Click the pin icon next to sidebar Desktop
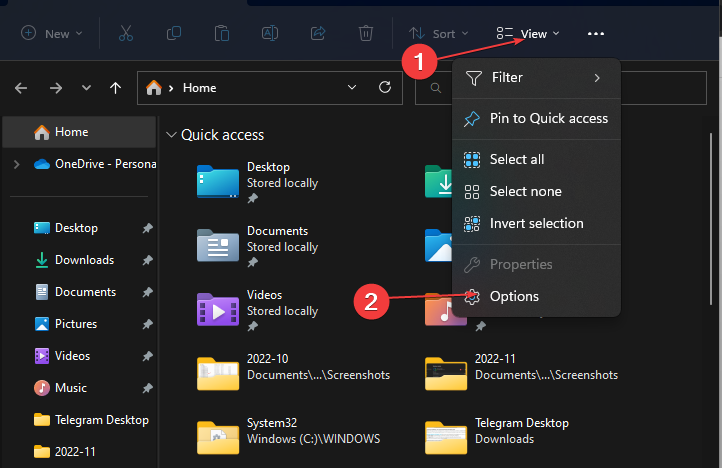The width and height of the screenshot is (722, 468). tap(147, 228)
